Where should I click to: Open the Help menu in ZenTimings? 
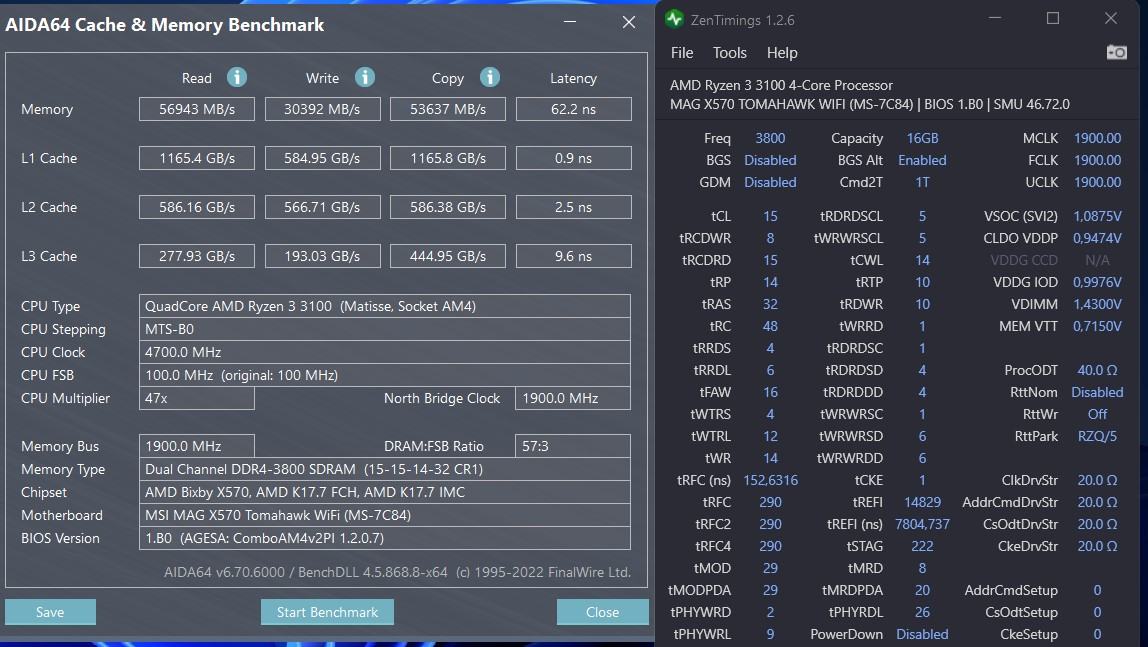[782, 53]
